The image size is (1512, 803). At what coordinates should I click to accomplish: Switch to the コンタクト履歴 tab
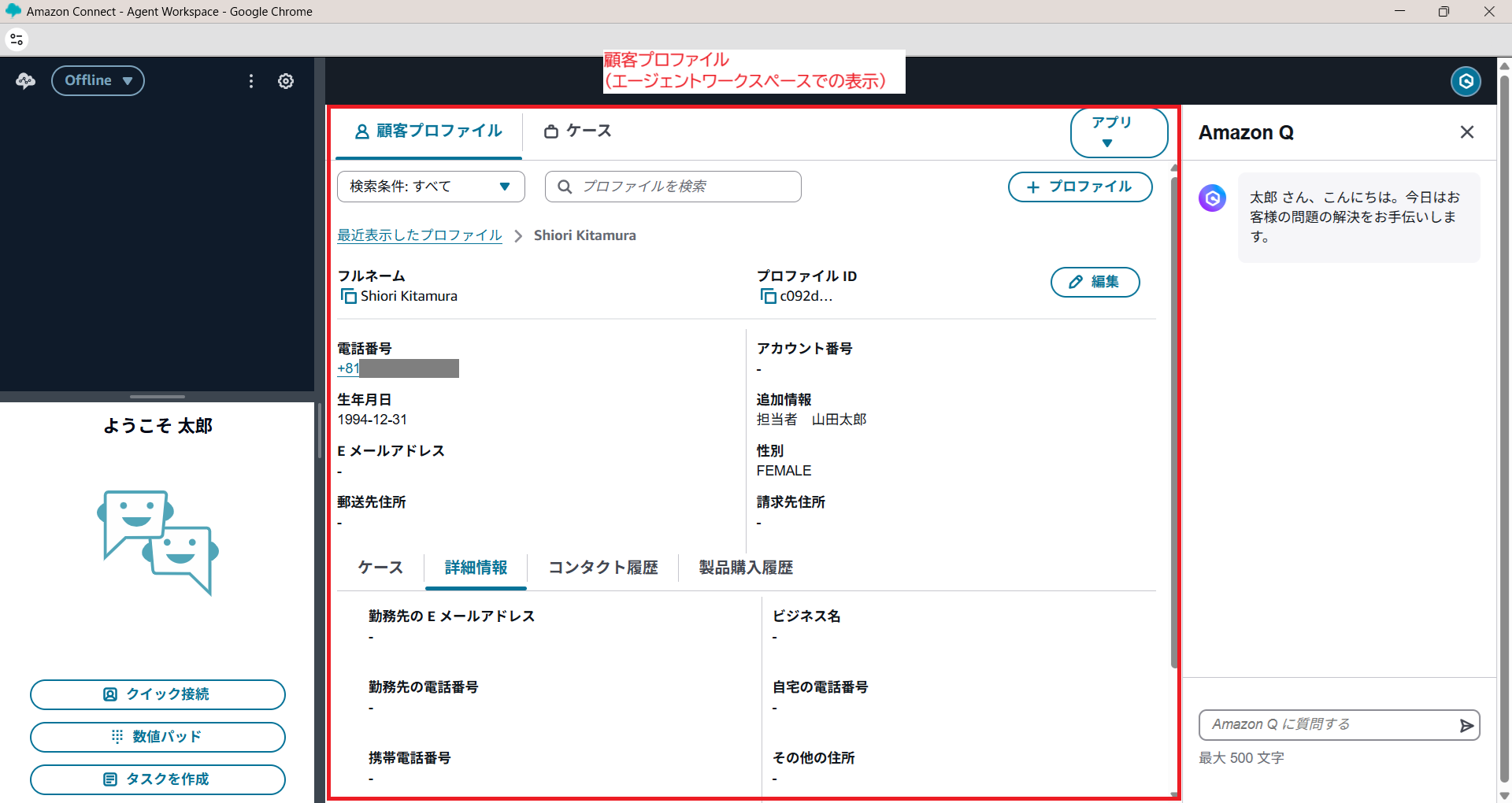[x=602, y=568]
